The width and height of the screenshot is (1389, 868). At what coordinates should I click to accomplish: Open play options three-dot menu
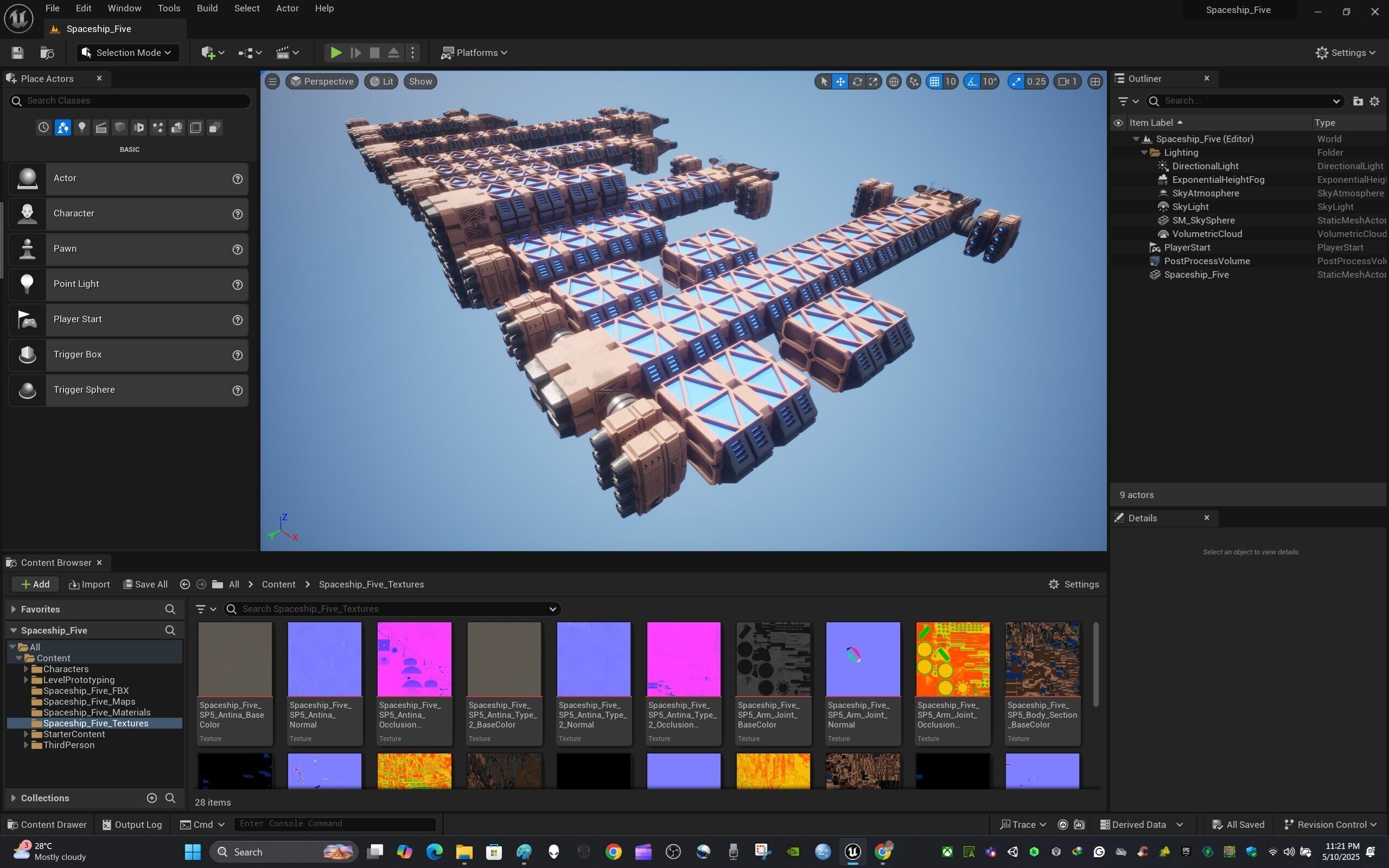413,53
